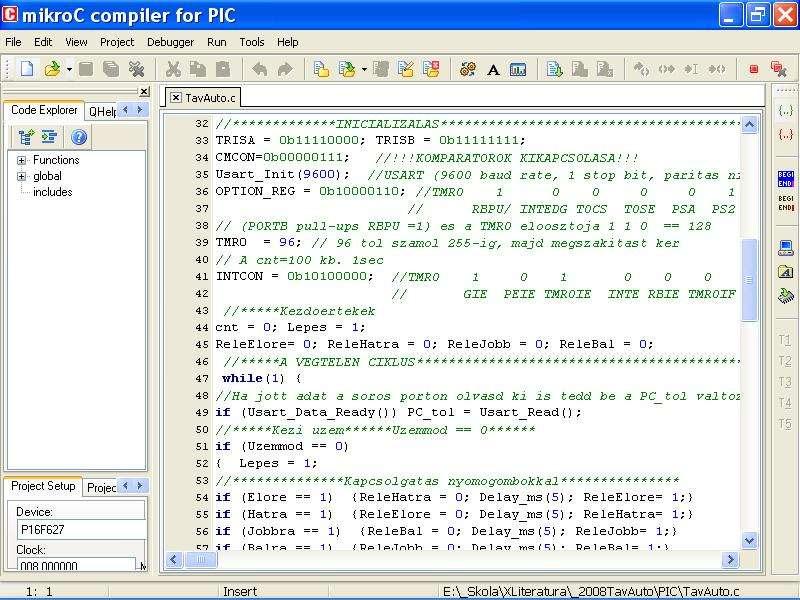Click the T5 template button in right sidebar
Screen dimensions: 800x600
click(x=785, y=423)
